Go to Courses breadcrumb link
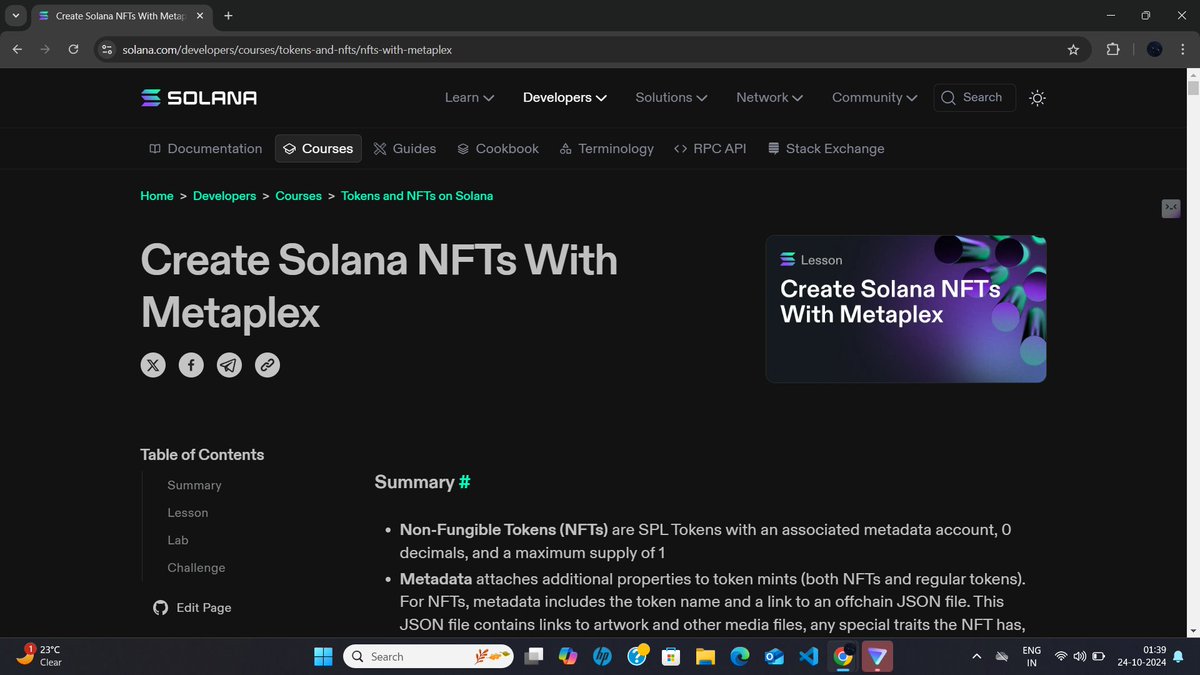The image size is (1200, 675). point(298,196)
